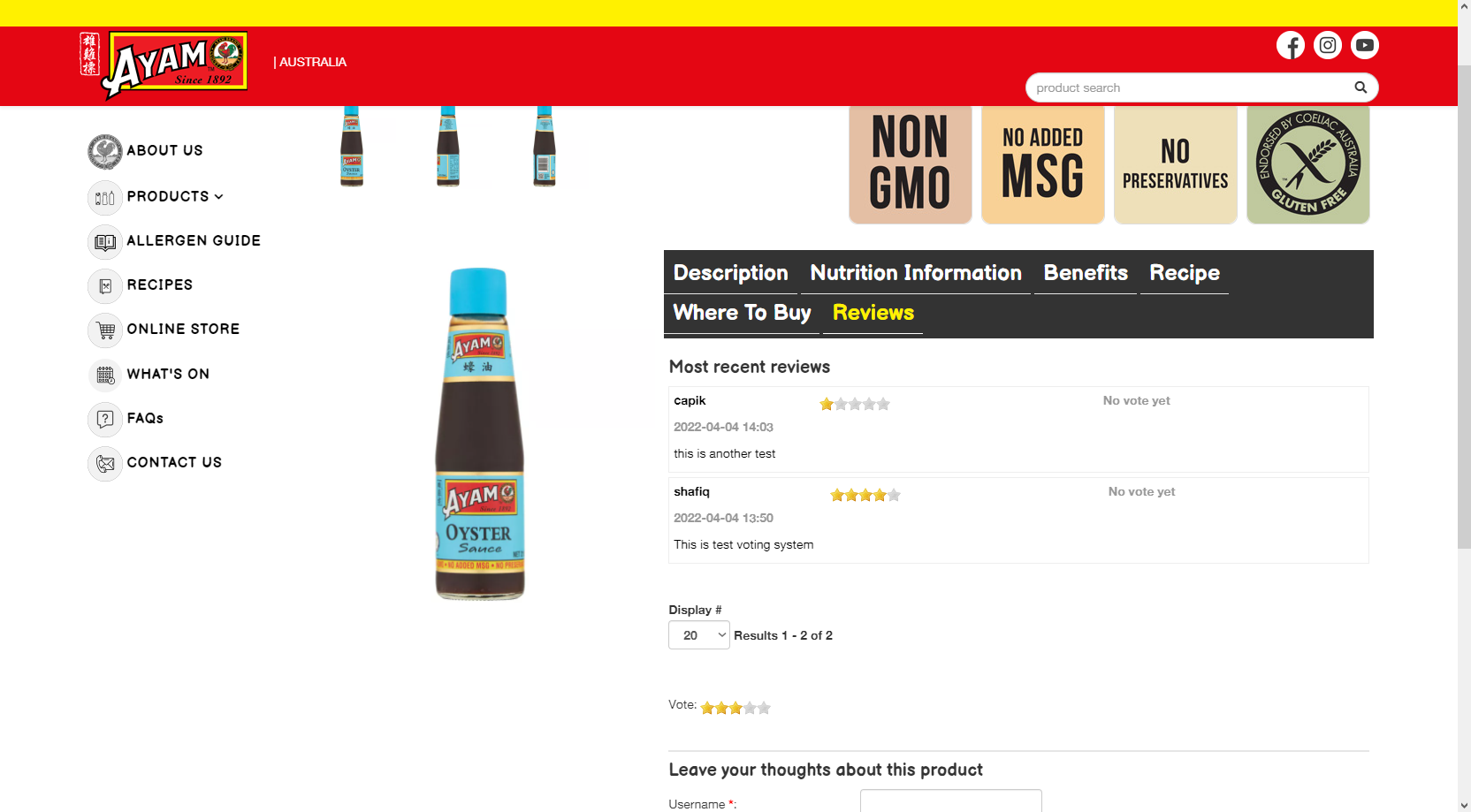Click the product search magnifier icon
Screen dimensions: 1471x812
1360,87
